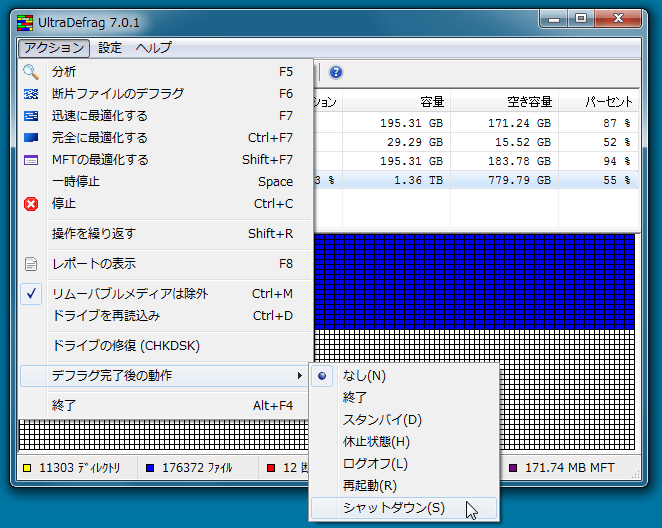Choose 迅速に最適化する menu entry

click(166, 116)
